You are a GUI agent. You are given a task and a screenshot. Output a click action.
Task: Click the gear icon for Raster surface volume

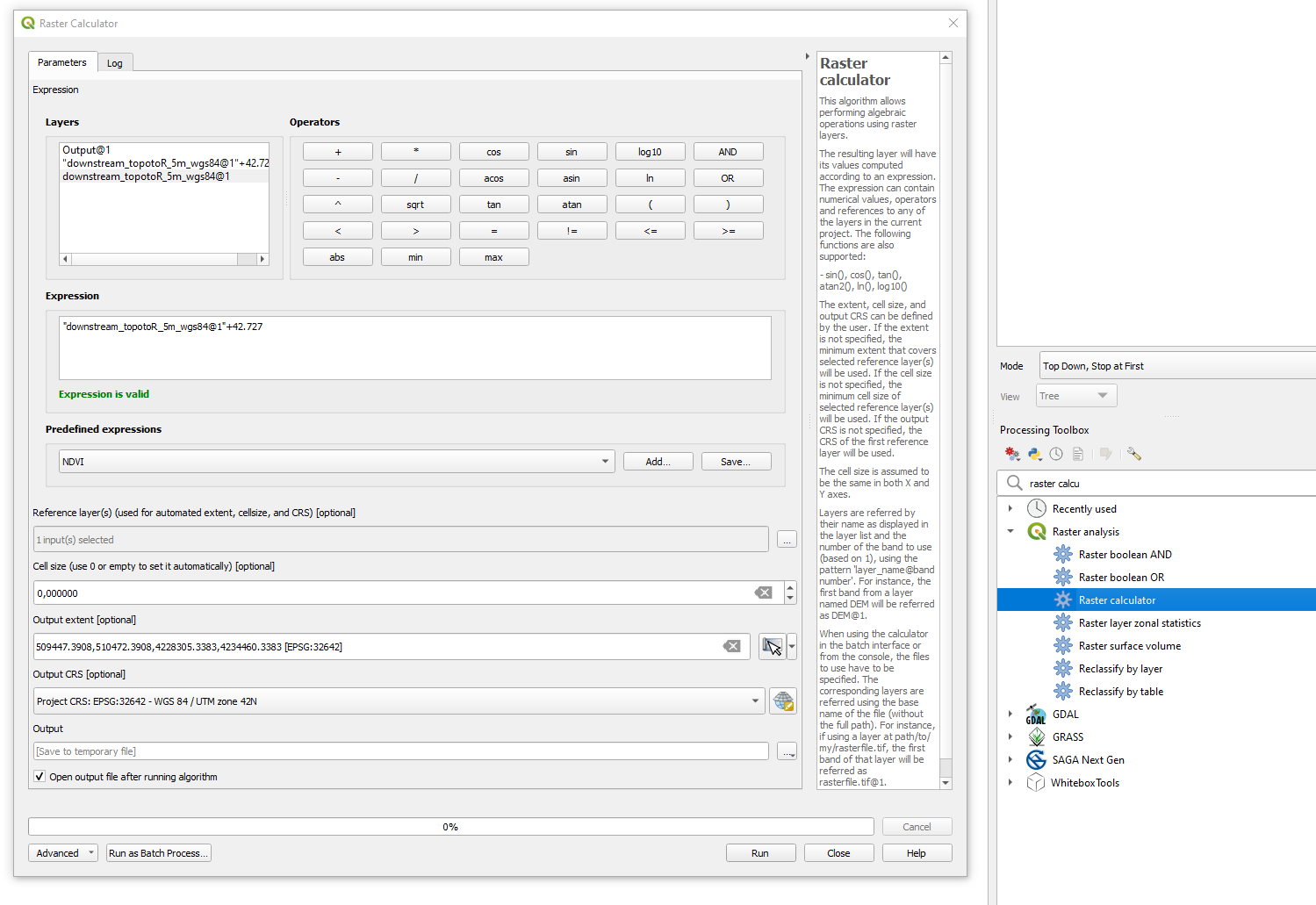point(1063,645)
